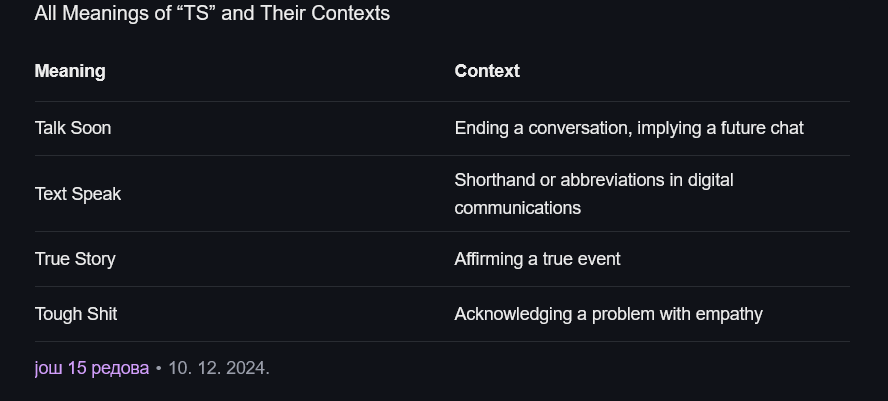Viewport: 888px width, 401px height.
Task: Select the Meaning column header
Action: (x=70, y=71)
